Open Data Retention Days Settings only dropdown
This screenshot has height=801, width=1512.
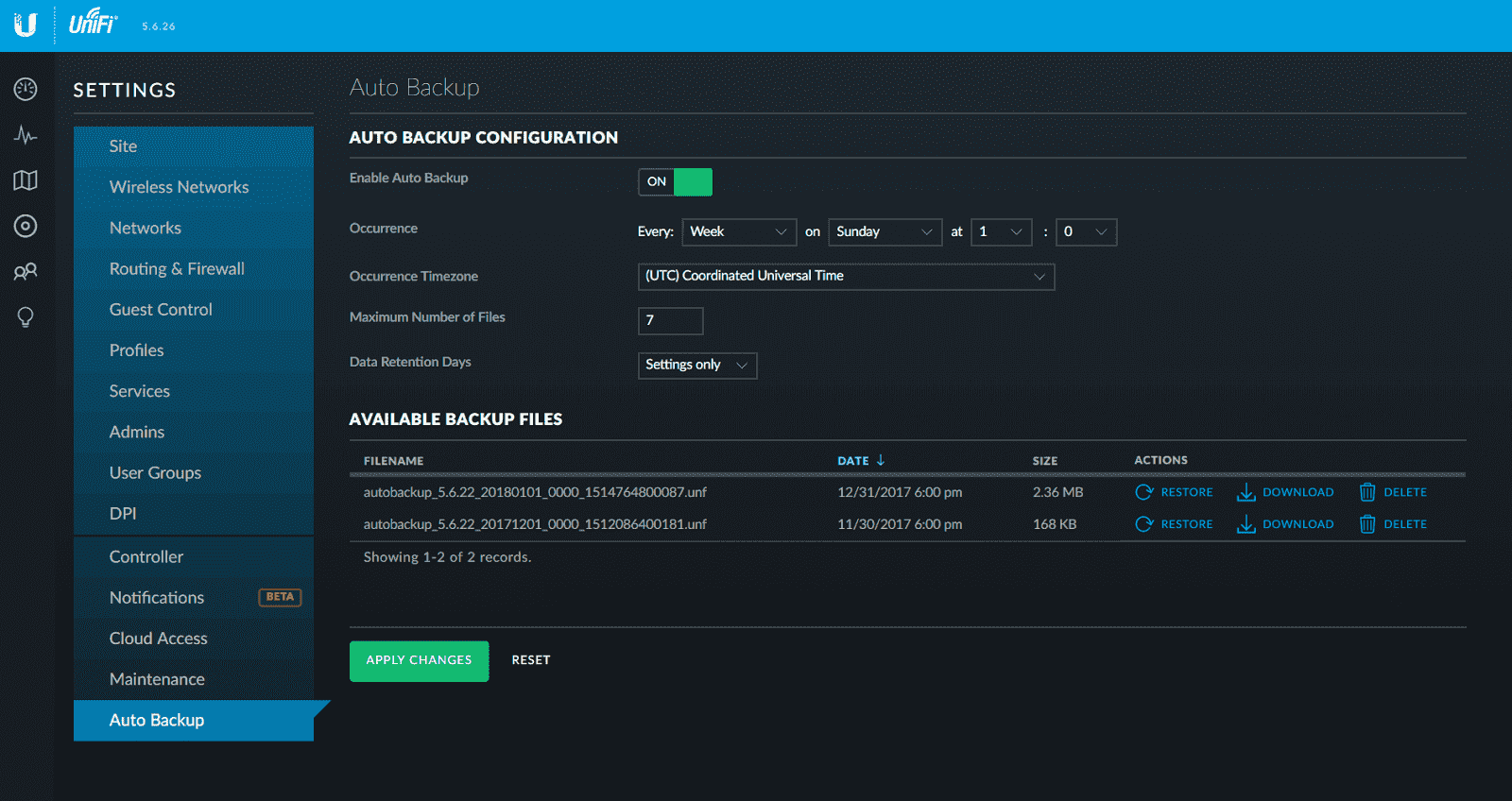pos(697,365)
